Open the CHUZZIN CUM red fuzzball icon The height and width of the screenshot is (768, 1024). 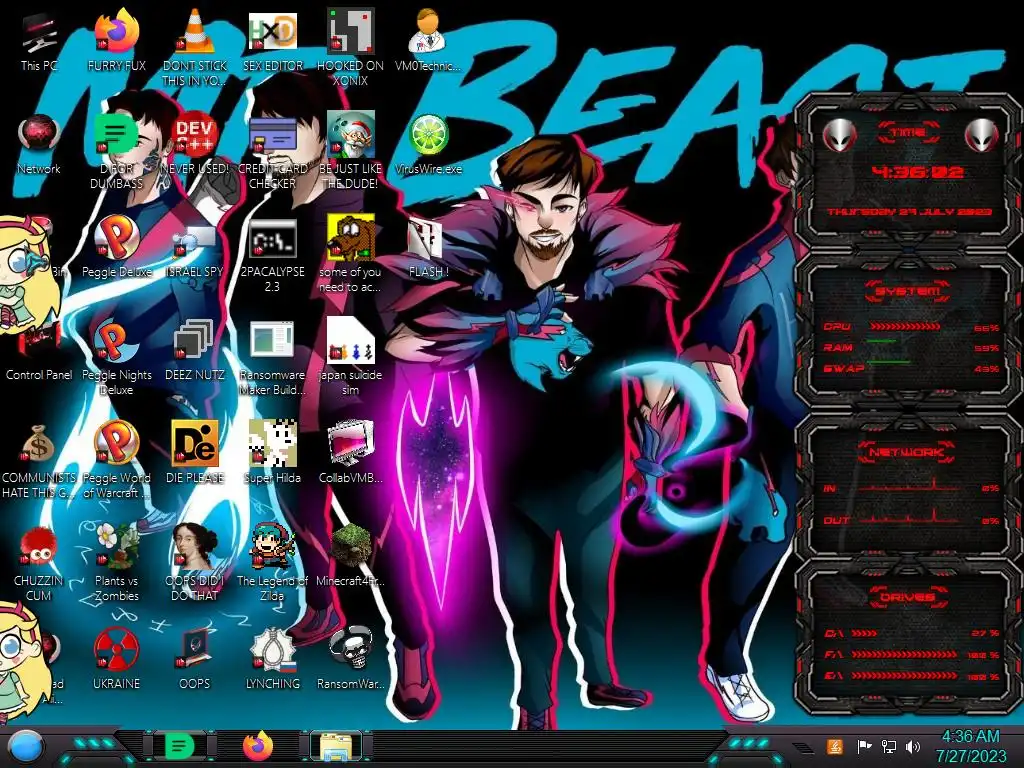(x=39, y=564)
